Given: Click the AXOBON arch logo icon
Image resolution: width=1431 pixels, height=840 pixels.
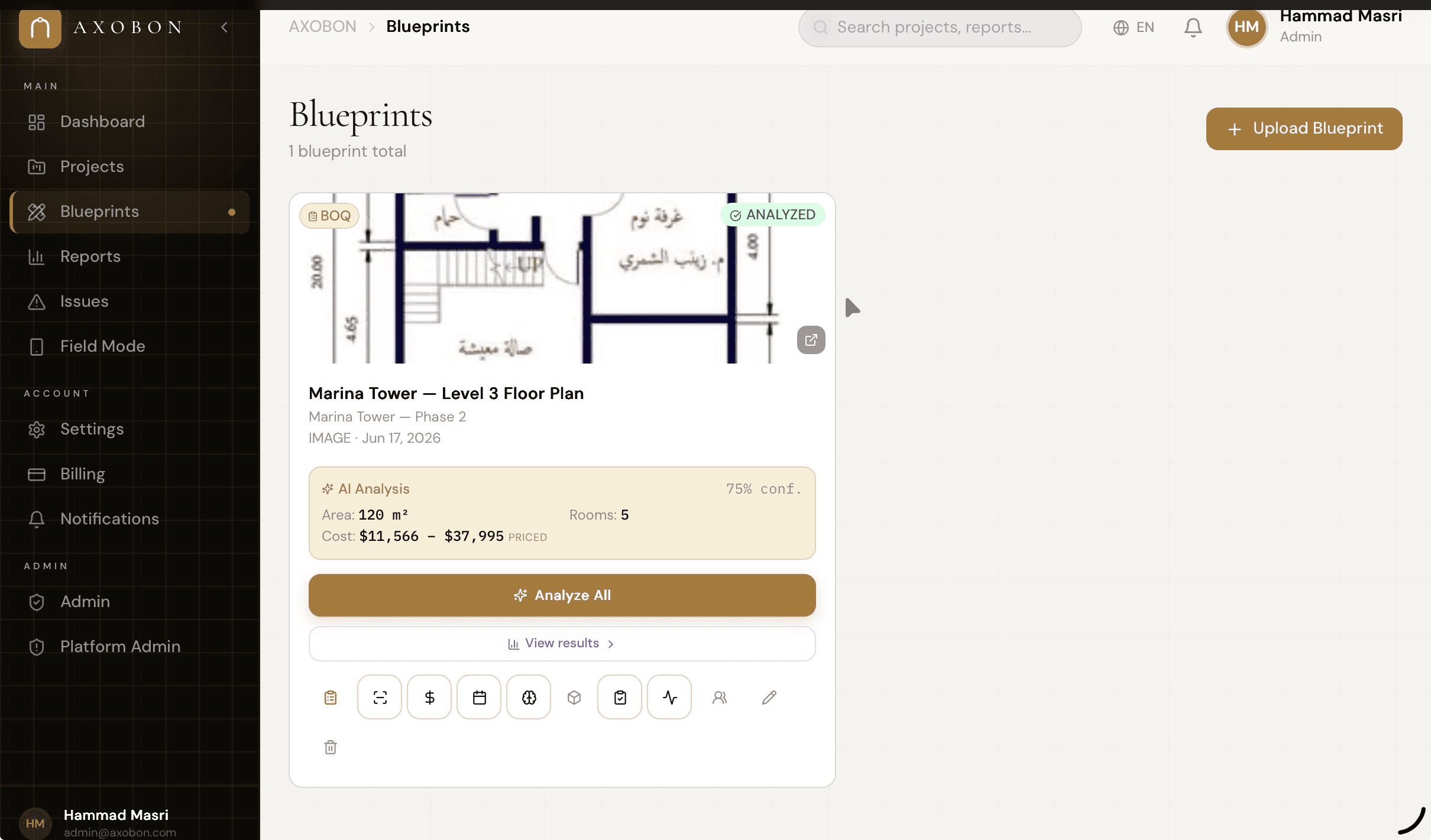Looking at the screenshot, I should tap(40, 27).
